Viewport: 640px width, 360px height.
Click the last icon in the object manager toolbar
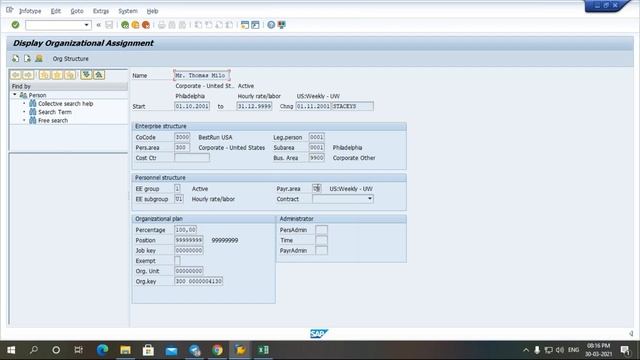tap(99, 75)
